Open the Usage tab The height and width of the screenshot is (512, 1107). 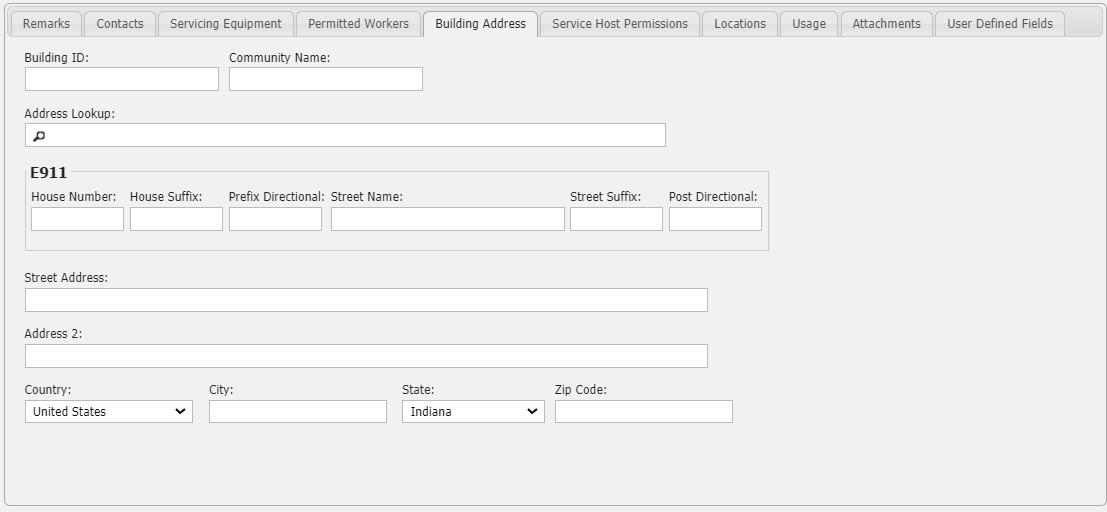pos(808,24)
